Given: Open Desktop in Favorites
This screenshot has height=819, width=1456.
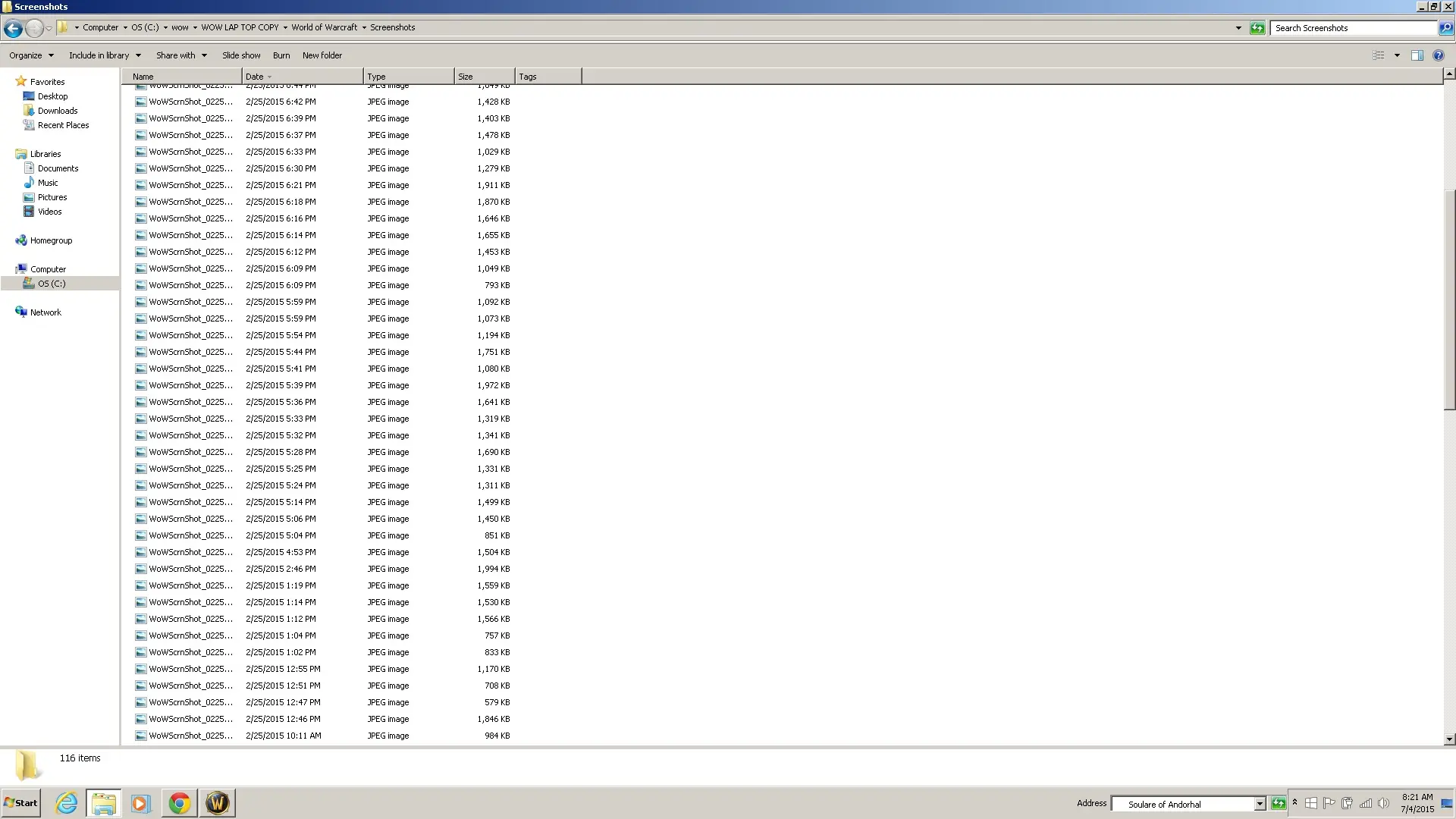Looking at the screenshot, I should pyautogui.click(x=52, y=96).
